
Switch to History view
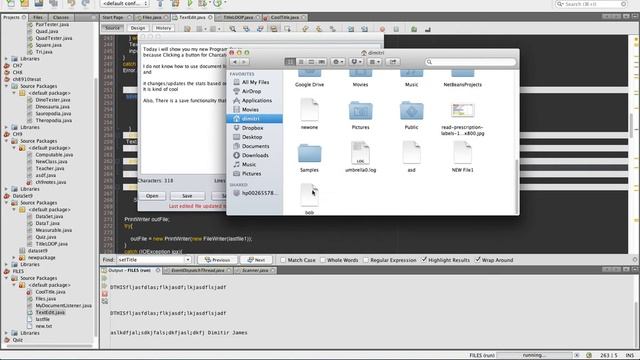coord(163,28)
